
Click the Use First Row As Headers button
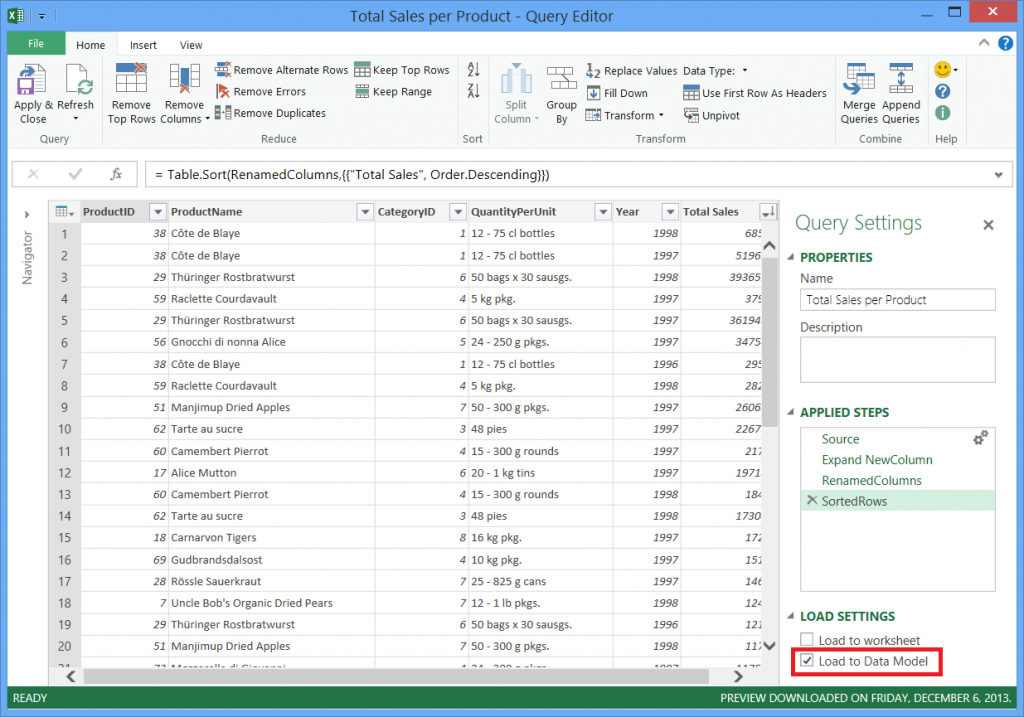tap(755, 93)
